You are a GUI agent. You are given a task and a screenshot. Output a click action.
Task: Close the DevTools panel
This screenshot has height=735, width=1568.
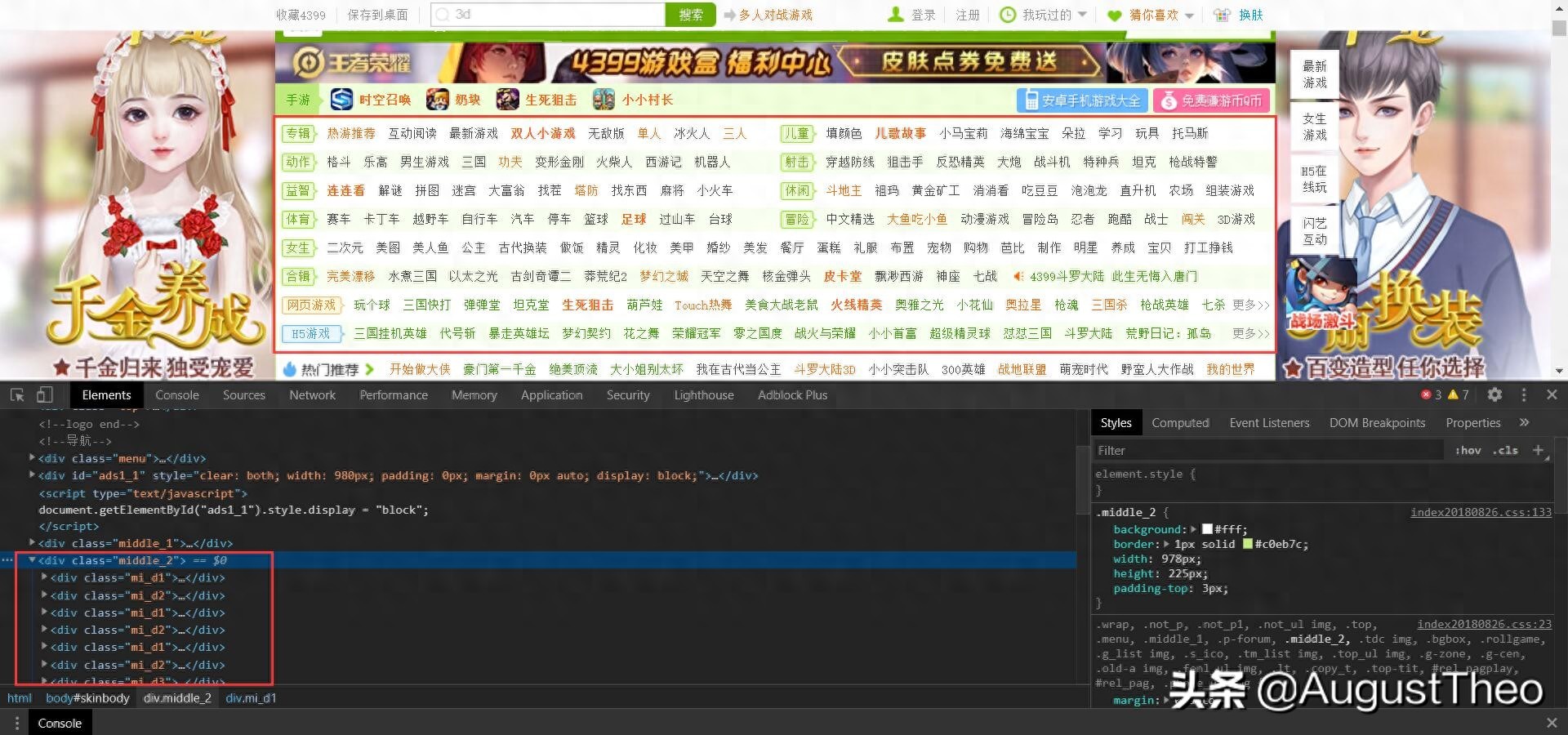pyautogui.click(x=1552, y=394)
